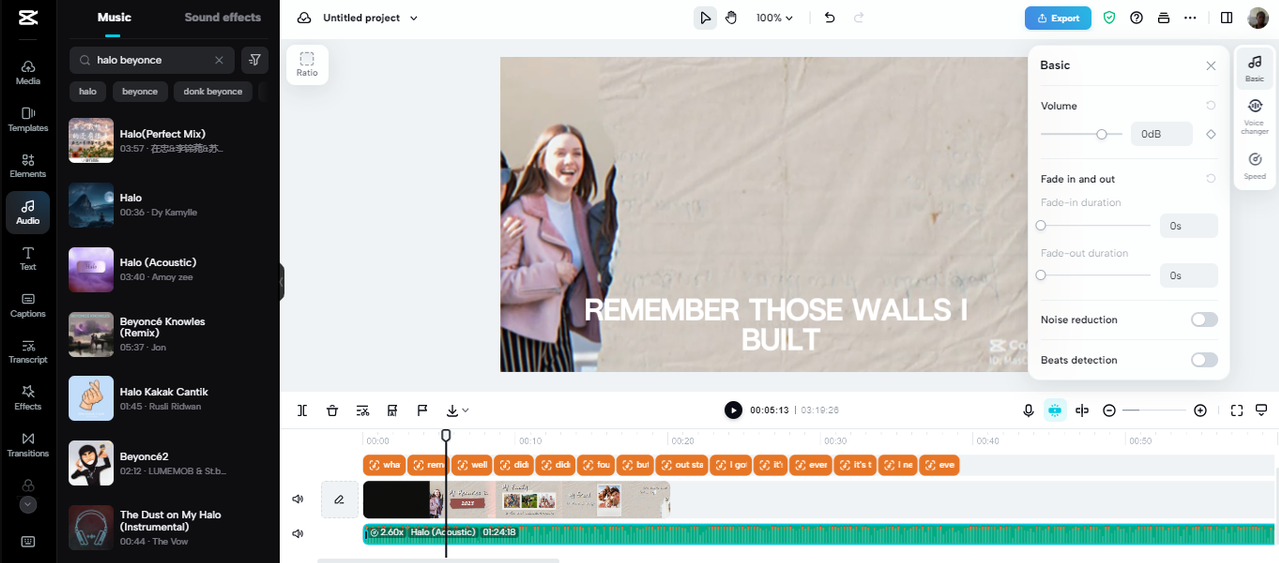Switch to the Sound effects tab
This screenshot has width=1279, height=563.
(223, 17)
